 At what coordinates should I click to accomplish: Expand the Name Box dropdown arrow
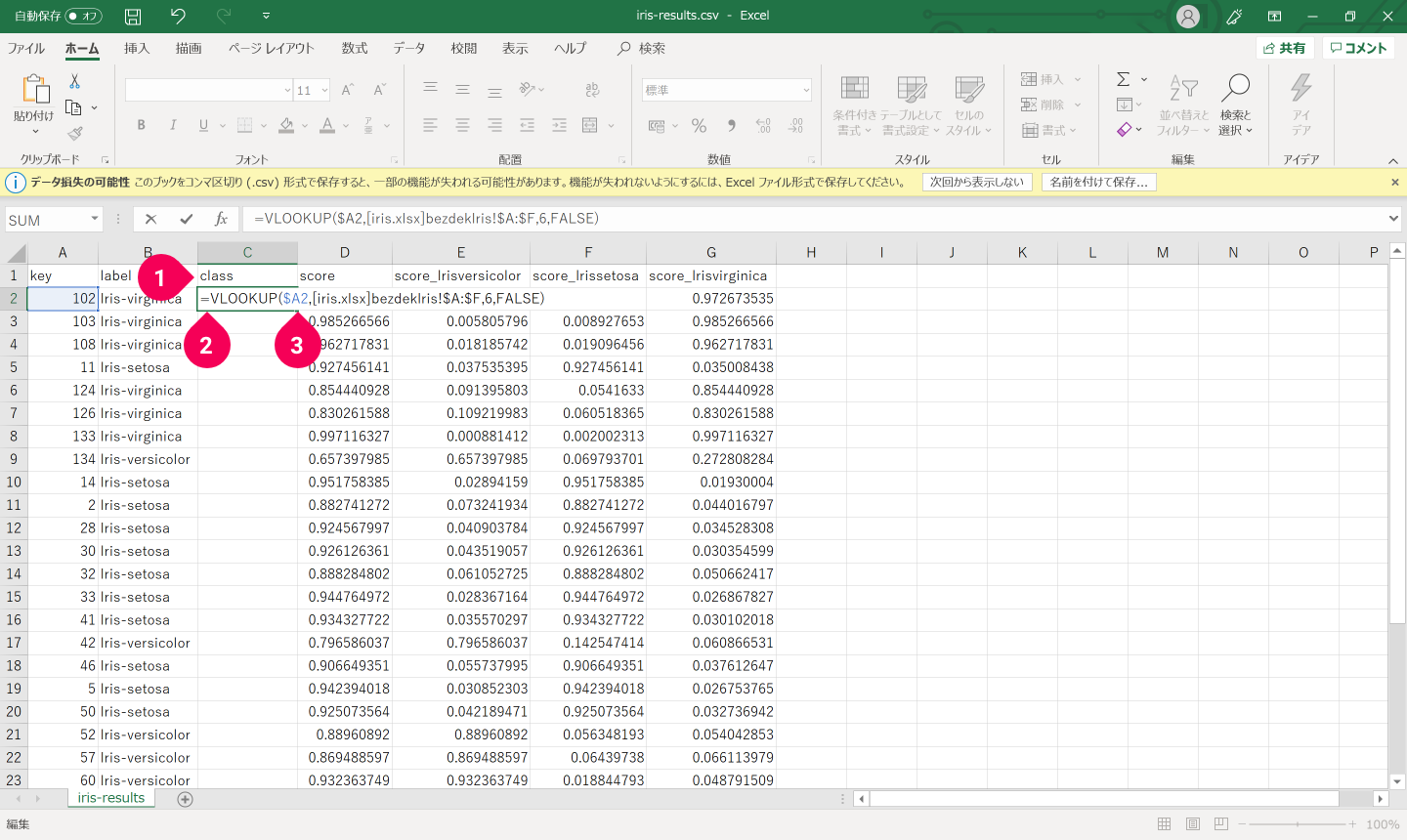[x=95, y=219]
